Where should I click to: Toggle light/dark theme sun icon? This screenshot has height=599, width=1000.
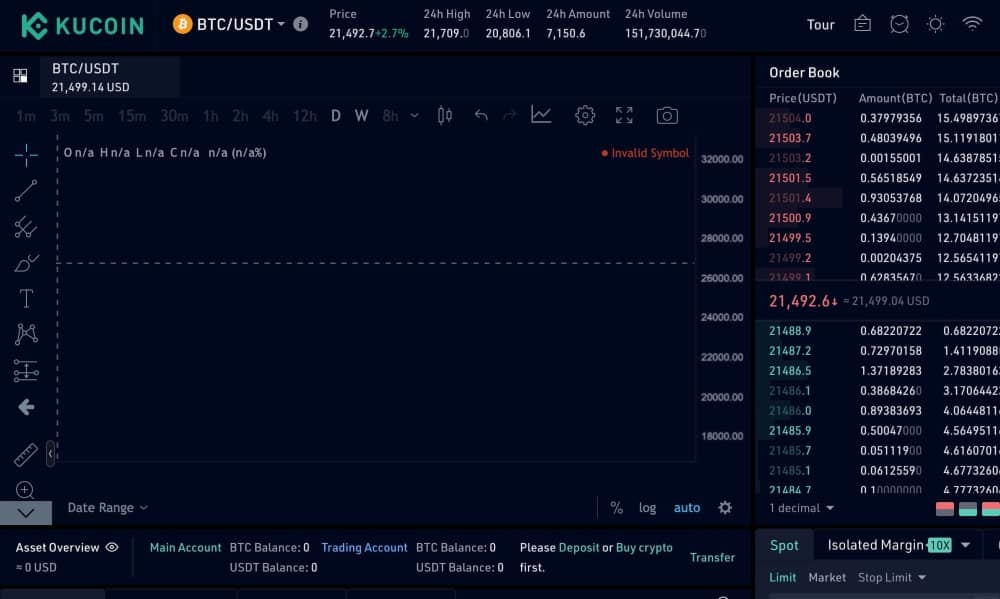936,24
